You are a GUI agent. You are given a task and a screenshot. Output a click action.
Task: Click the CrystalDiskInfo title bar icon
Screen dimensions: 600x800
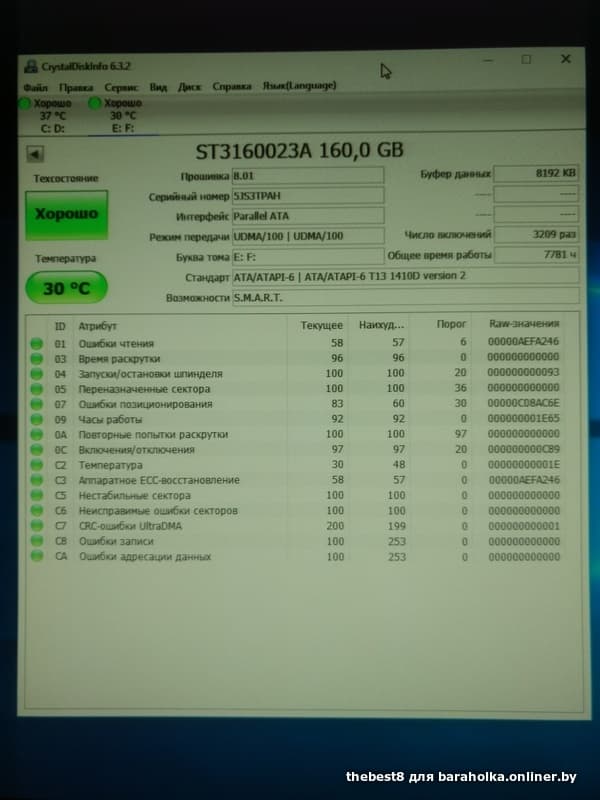pos(31,67)
